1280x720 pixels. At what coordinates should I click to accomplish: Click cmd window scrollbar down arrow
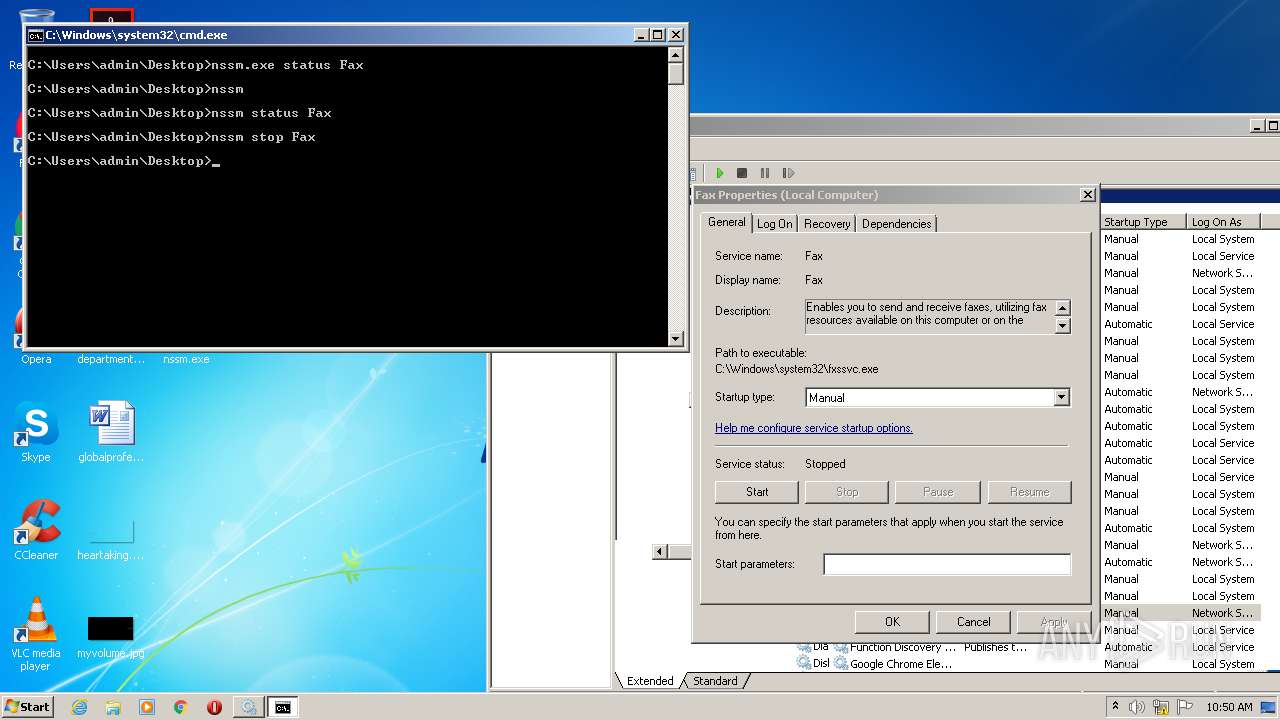coord(676,338)
